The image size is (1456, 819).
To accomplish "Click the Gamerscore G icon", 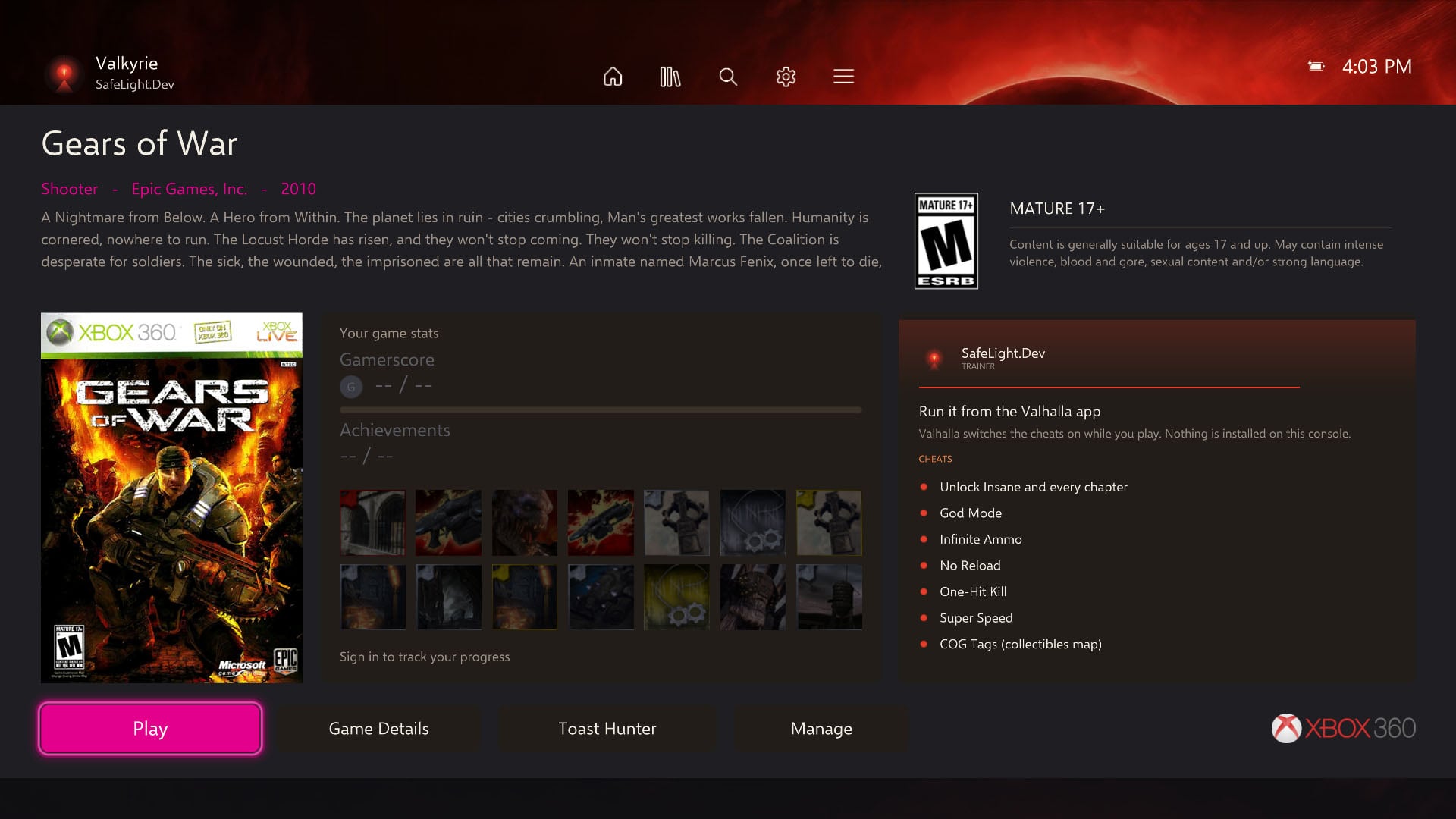I will [351, 387].
